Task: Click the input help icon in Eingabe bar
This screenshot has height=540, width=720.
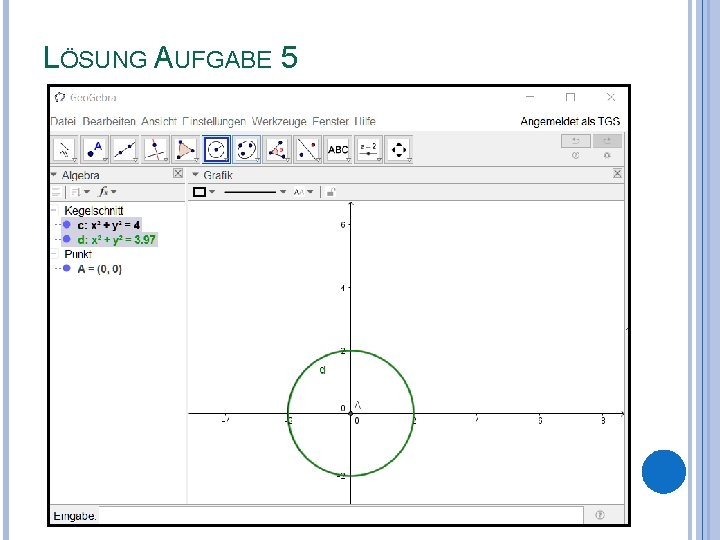Action: coord(600,515)
